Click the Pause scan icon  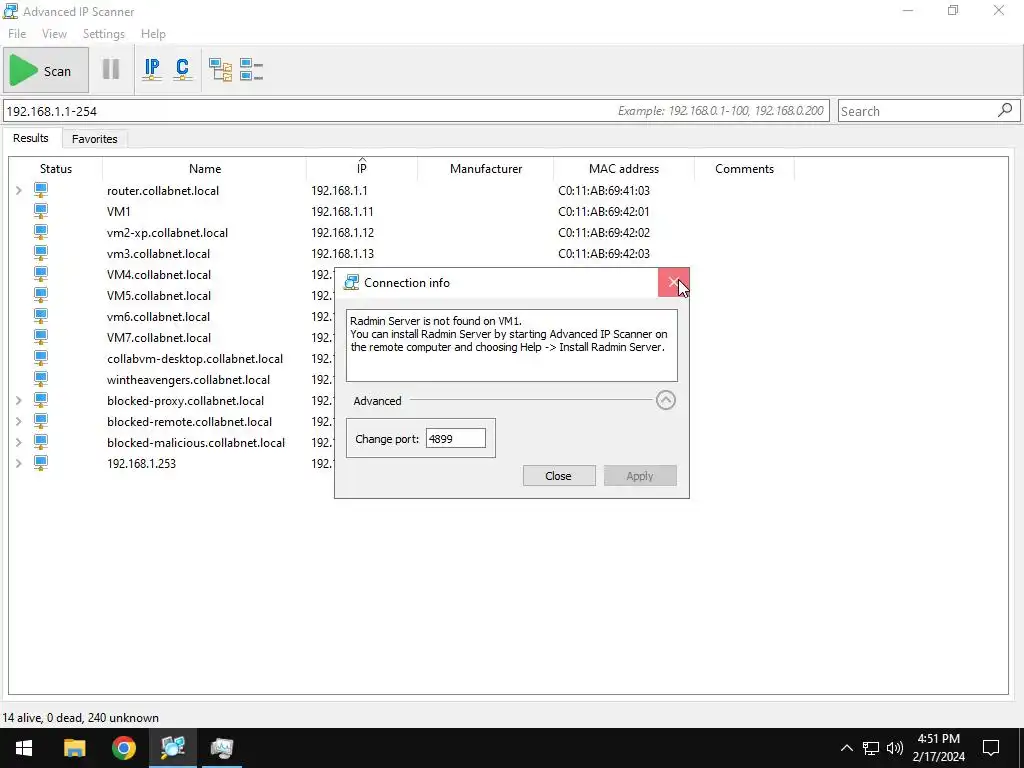(x=111, y=69)
